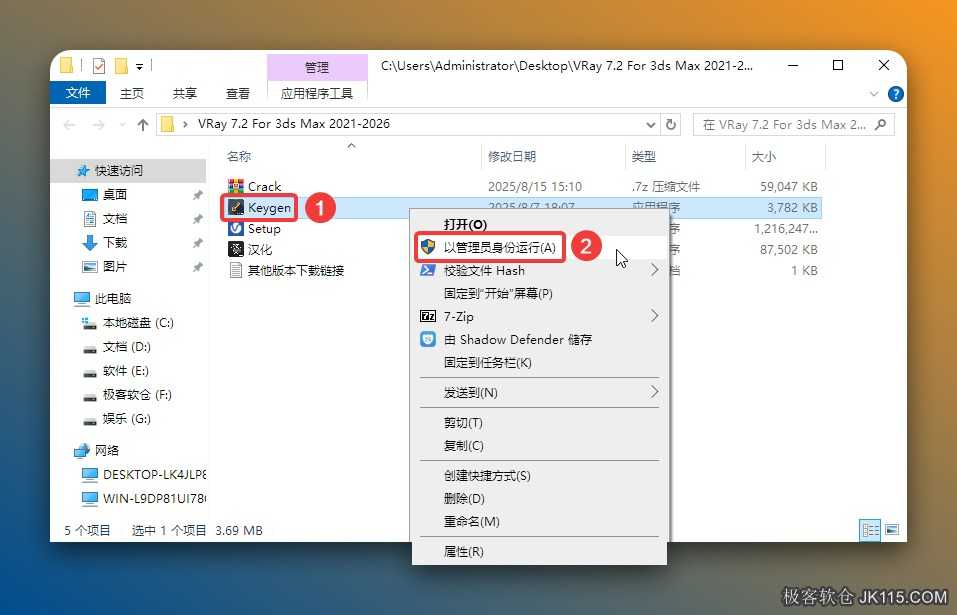Open the 文件 ribbon tab

[x=78, y=93]
